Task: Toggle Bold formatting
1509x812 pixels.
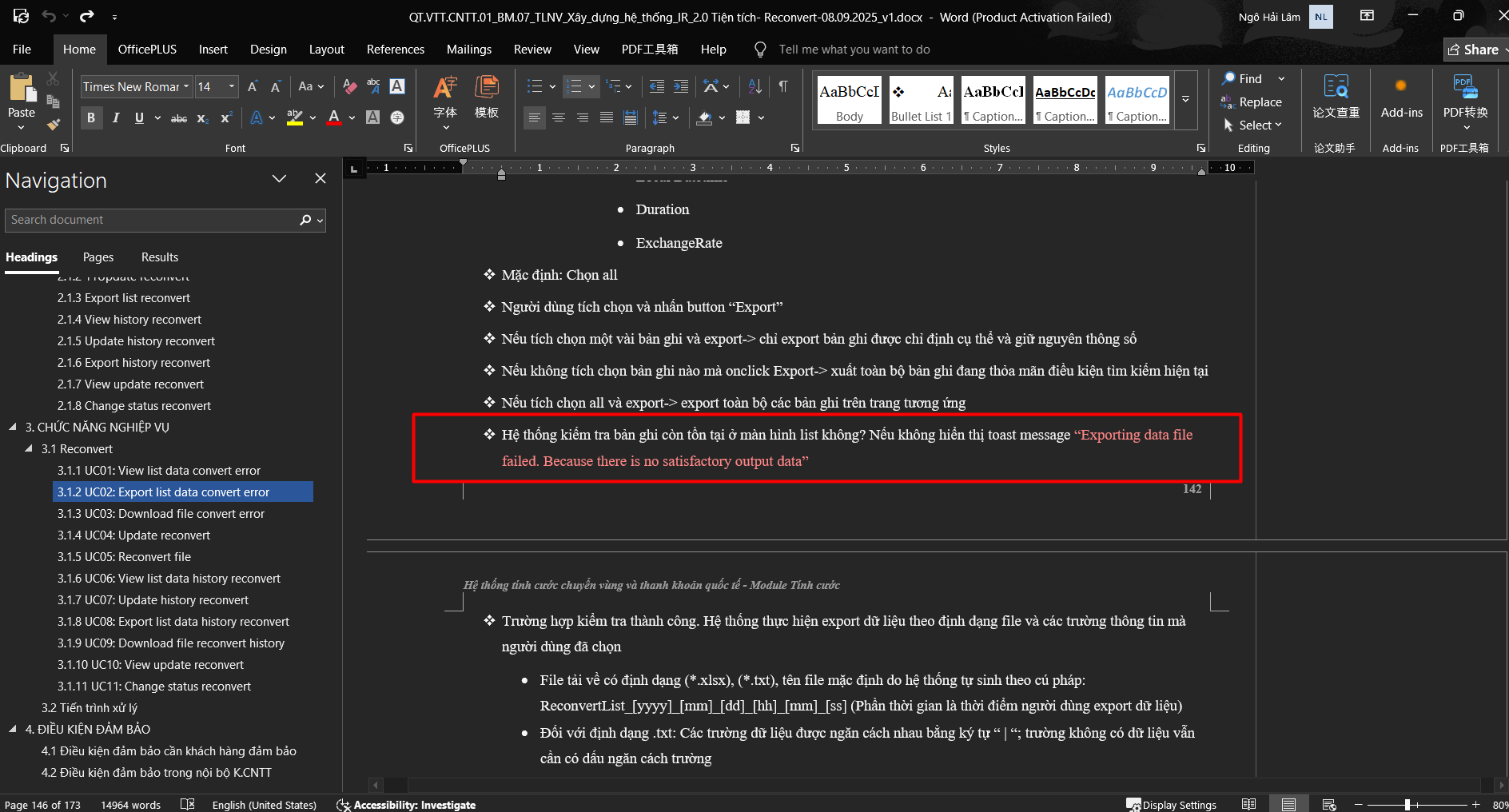Action: pyautogui.click(x=91, y=118)
